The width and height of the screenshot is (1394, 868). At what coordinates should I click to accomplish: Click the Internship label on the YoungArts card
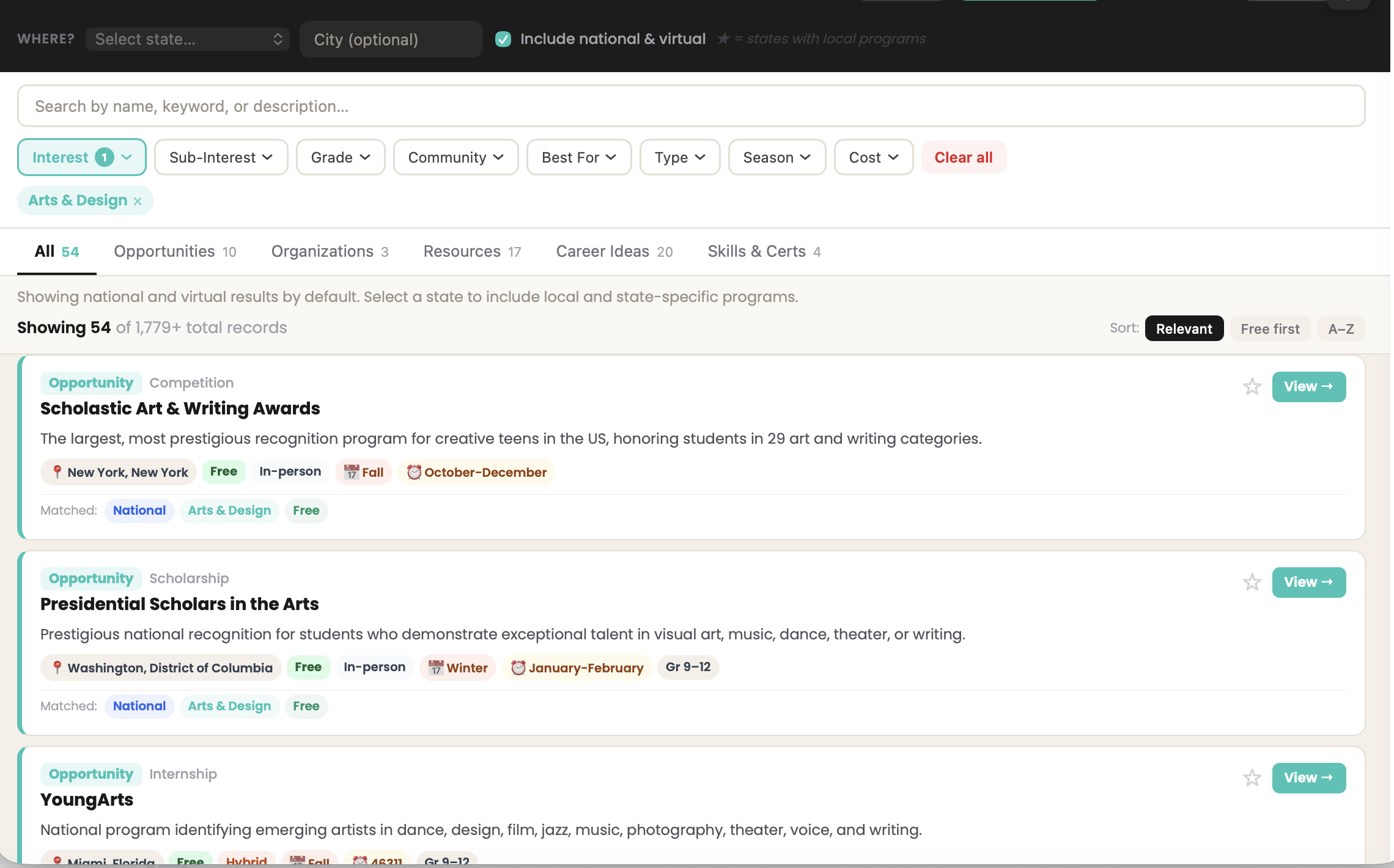[x=183, y=774]
